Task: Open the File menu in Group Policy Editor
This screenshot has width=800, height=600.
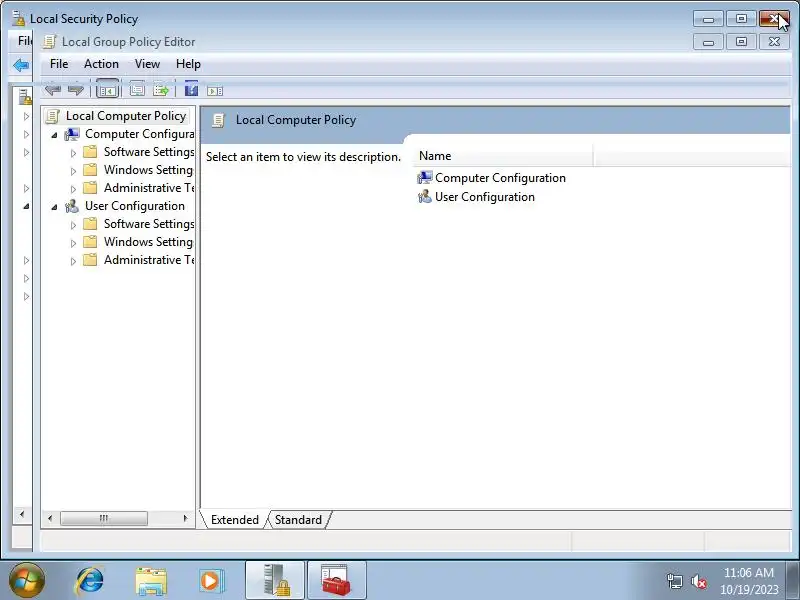Action: 59,64
